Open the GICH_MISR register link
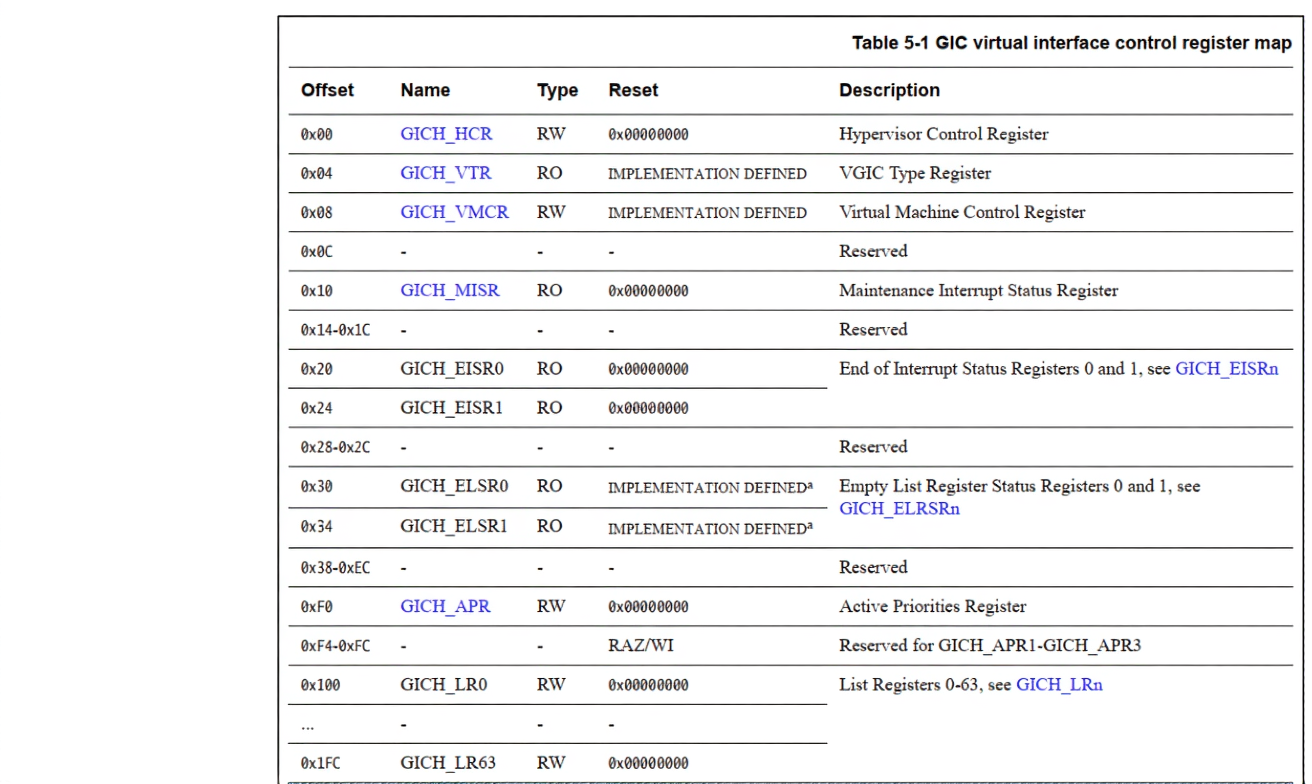The width and height of the screenshot is (1312, 784). coord(450,290)
